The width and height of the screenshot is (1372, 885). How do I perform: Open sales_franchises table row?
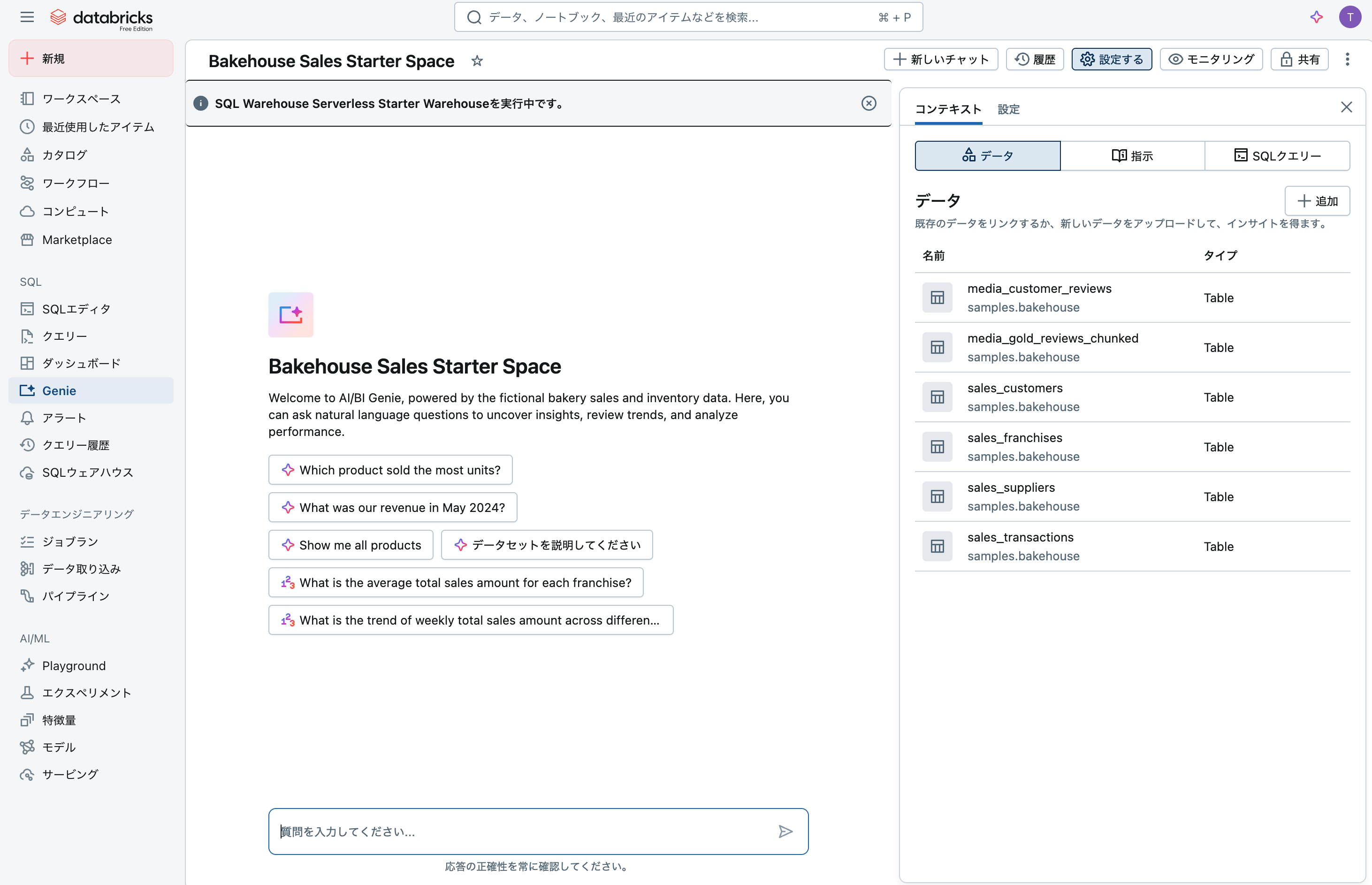coord(1132,447)
